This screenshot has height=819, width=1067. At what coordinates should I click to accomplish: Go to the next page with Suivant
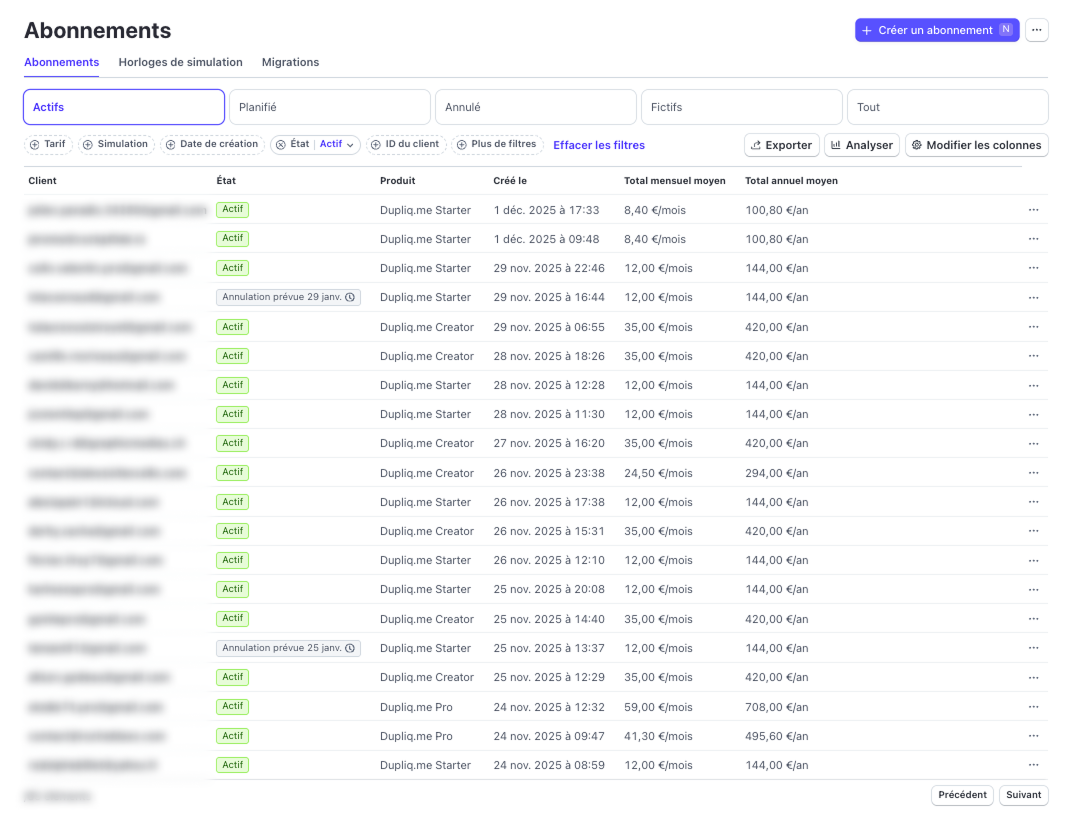pos(1023,795)
